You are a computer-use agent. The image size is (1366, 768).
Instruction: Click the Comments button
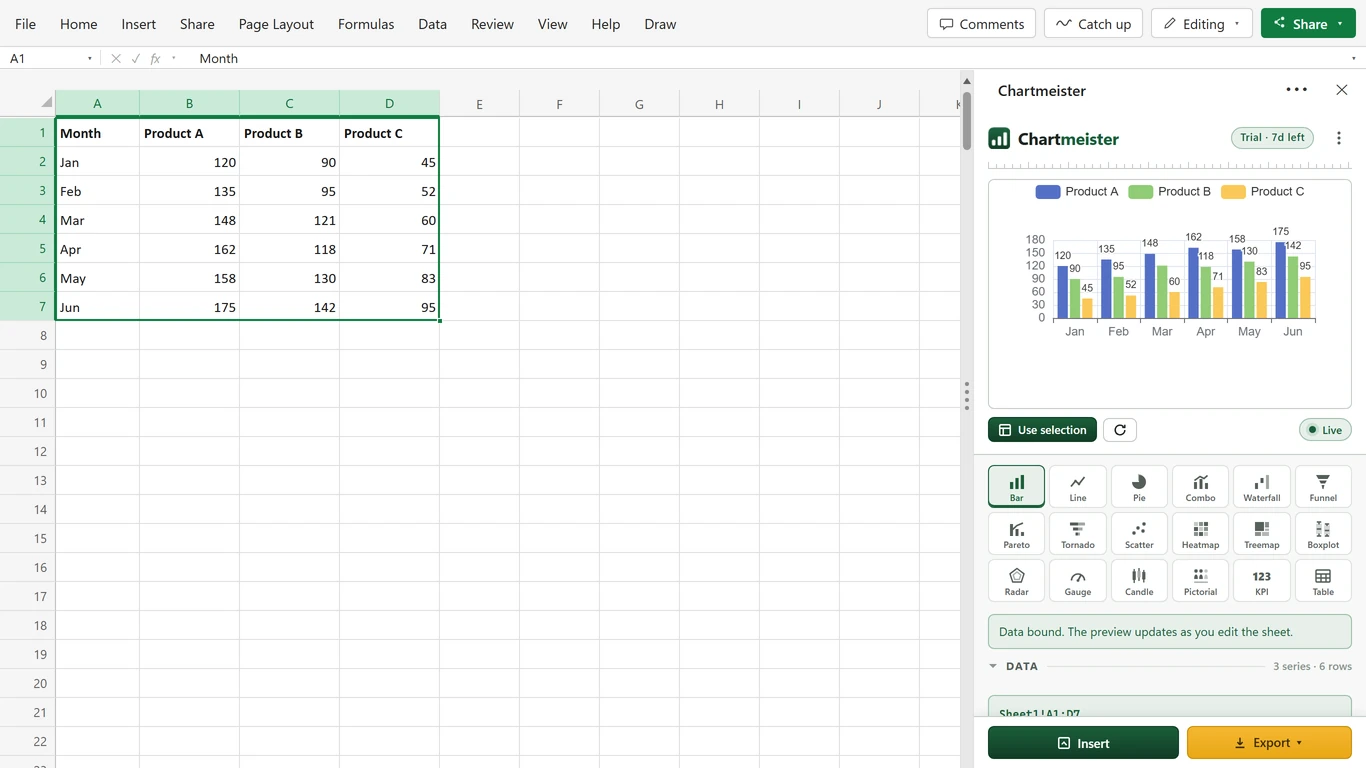tap(982, 24)
